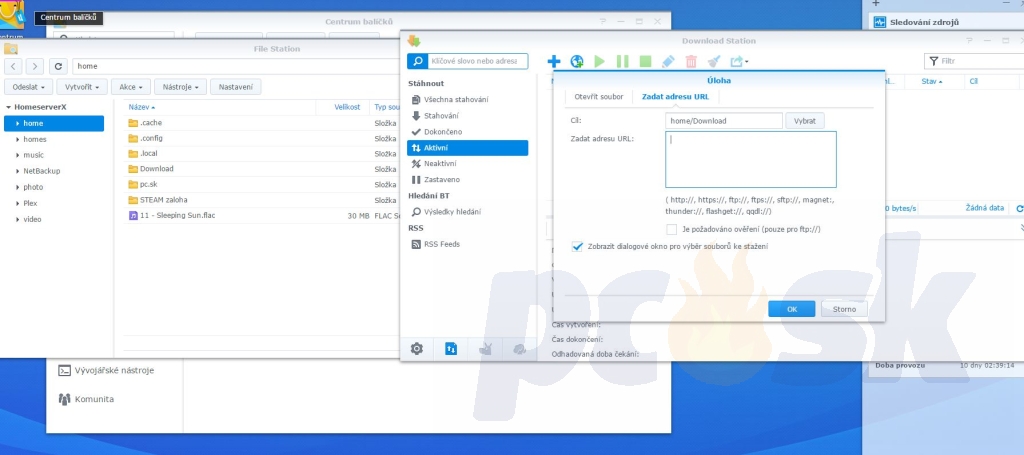This screenshot has width=1024, height=455.
Task: Open RSS Feeds in sidebar
Action: [467, 244]
